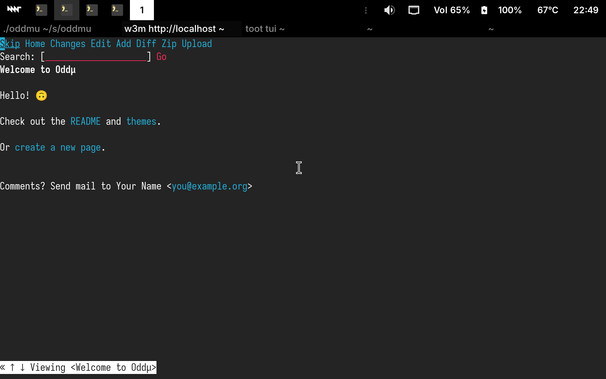Select the highlighted second terminal taskbar icon

click(66, 10)
